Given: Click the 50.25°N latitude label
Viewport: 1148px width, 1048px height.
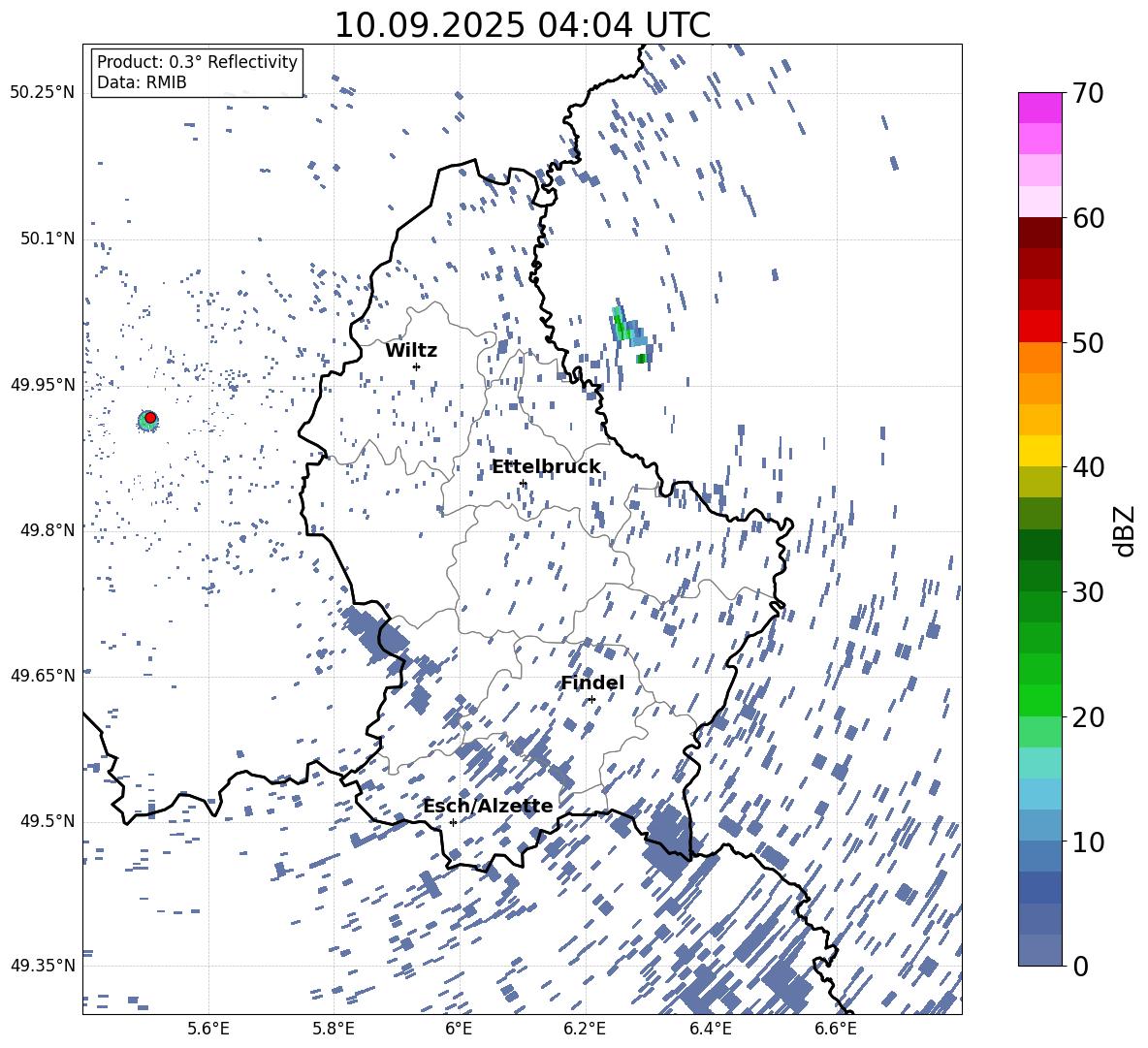Looking at the screenshot, I should coord(43,93).
